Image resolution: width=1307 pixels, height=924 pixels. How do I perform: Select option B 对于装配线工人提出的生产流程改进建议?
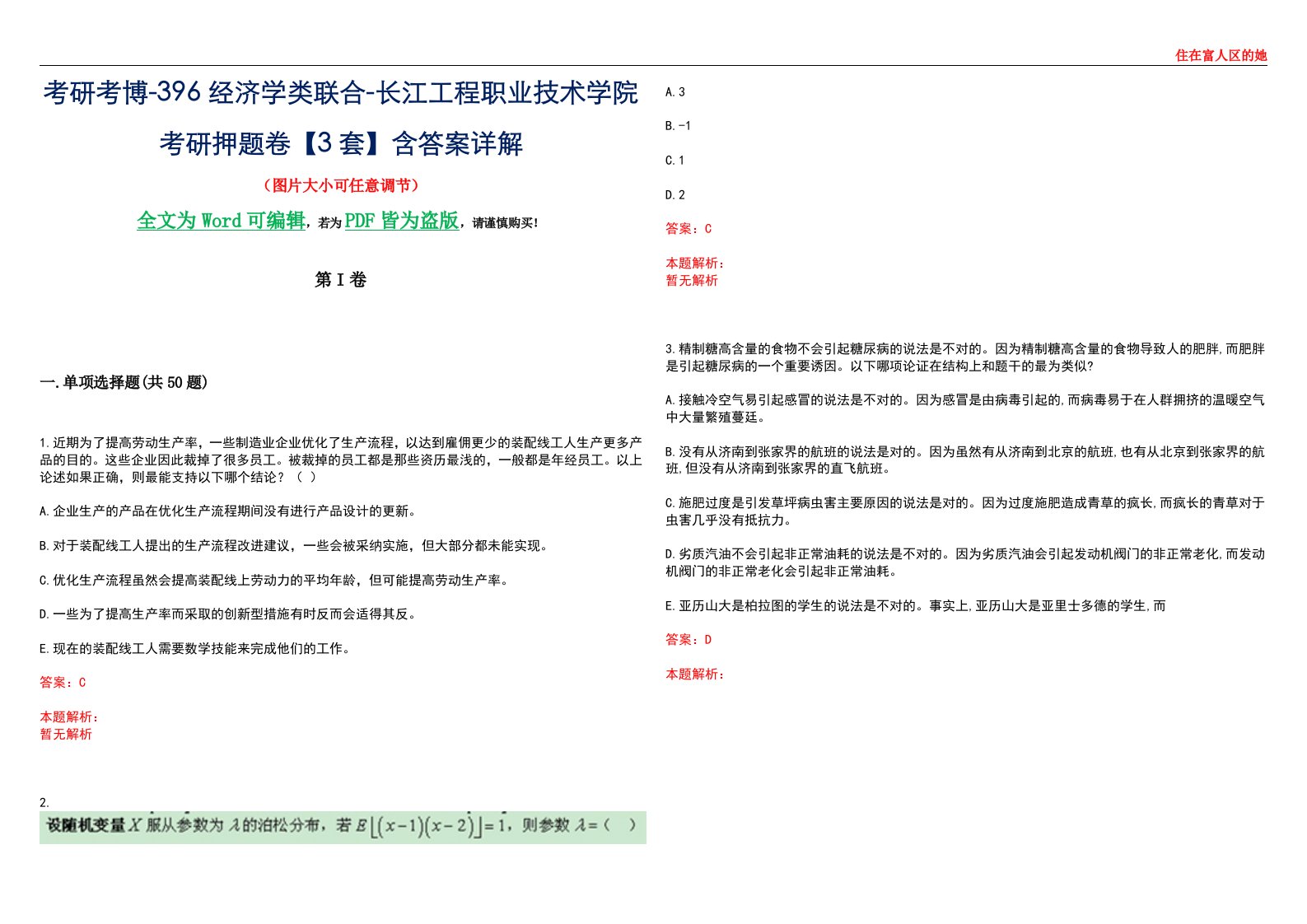[294, 545]
